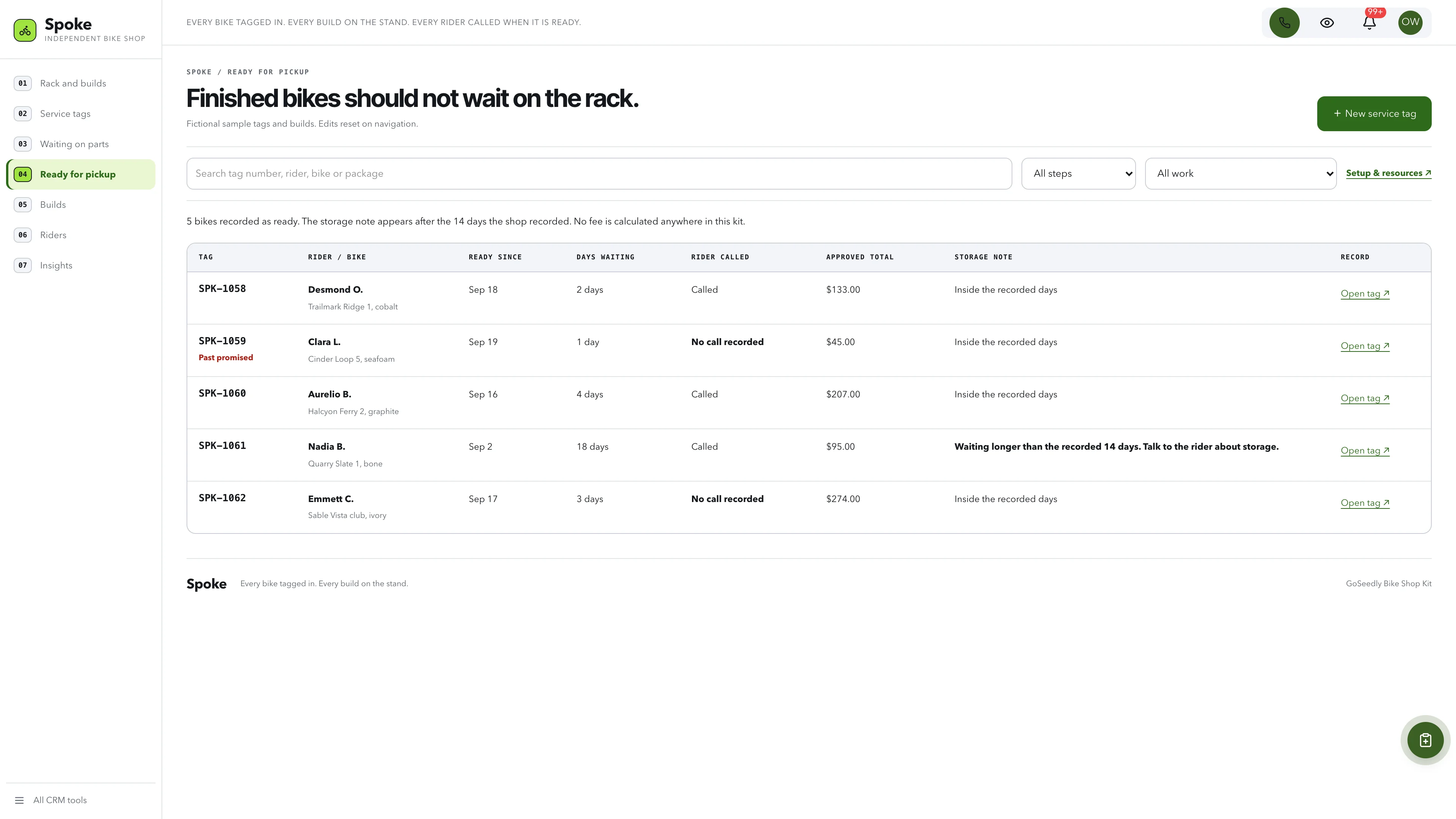Click 'No call recorded' for Clara L.

click(x=727, y=342)
